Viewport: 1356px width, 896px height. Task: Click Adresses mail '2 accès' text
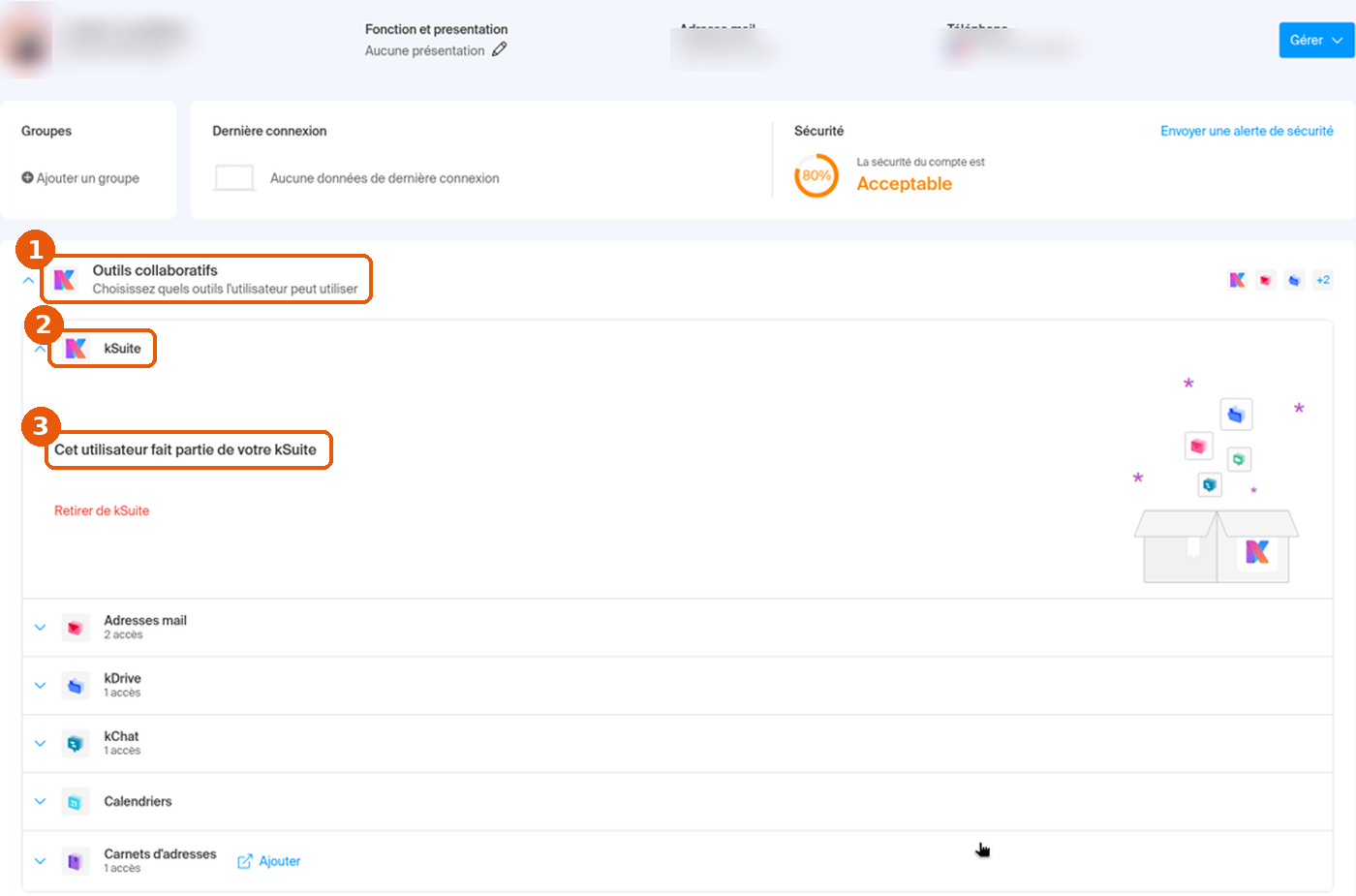coord(123,635)
